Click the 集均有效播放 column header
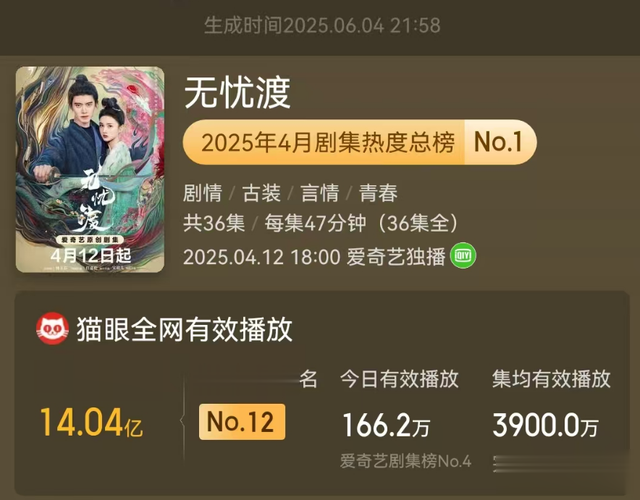 (x=551, y=379)
